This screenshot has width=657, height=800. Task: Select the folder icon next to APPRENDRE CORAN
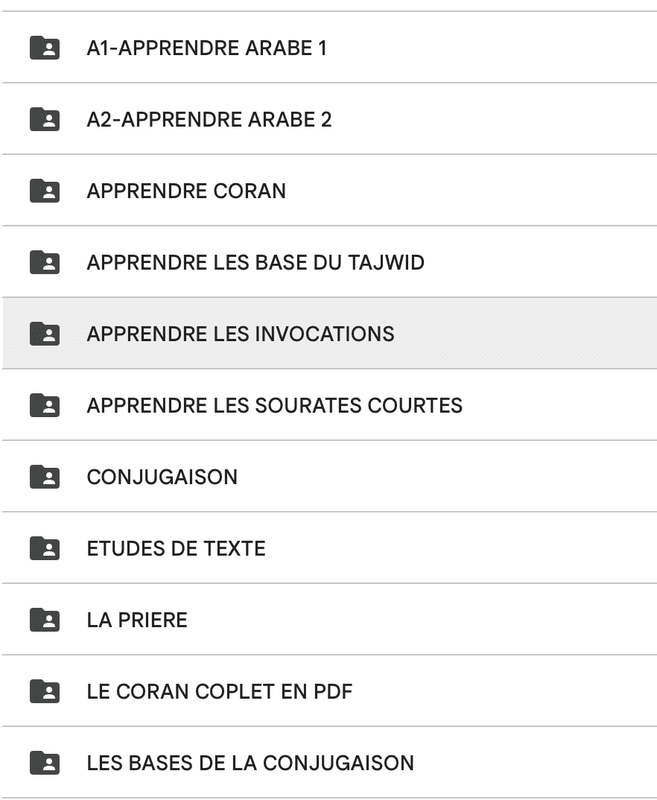coord(45,190)
